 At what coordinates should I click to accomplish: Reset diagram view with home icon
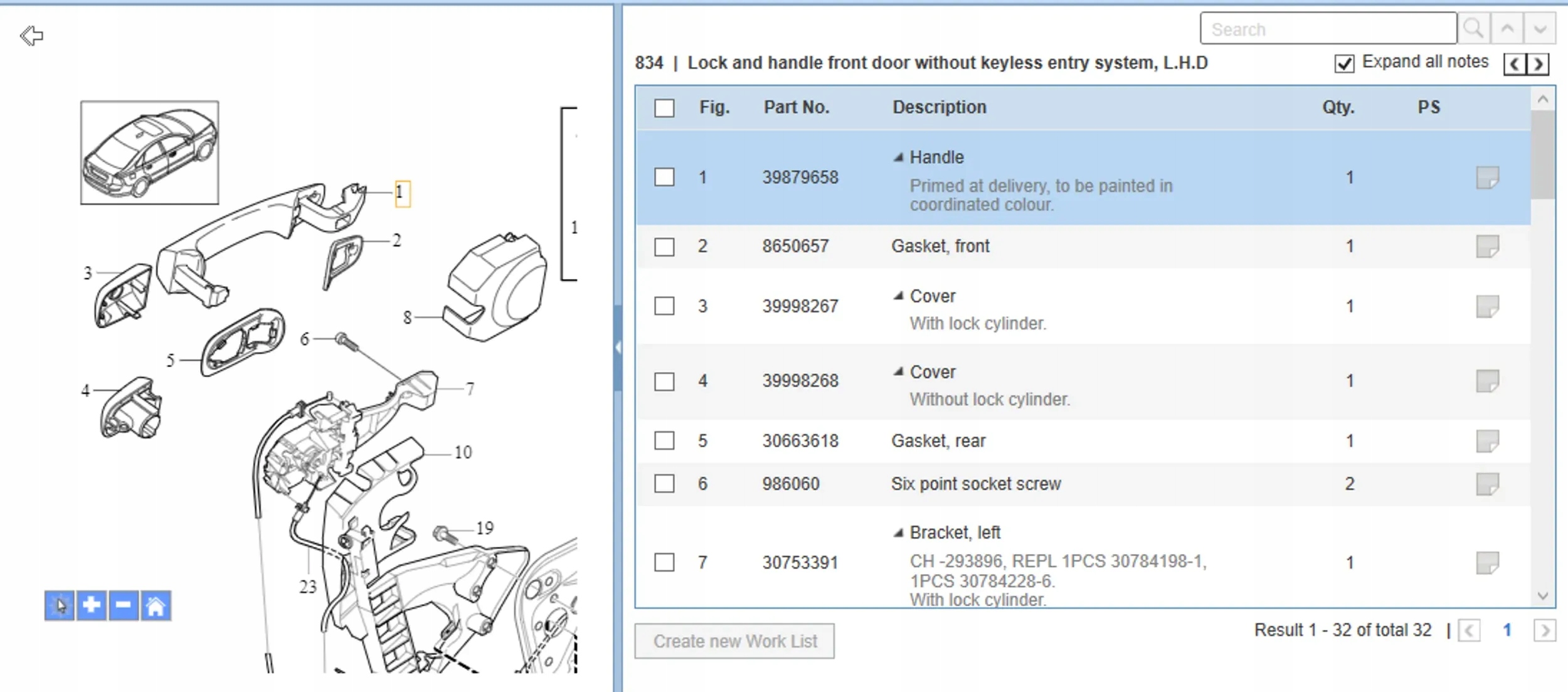(x=156, y=605)
